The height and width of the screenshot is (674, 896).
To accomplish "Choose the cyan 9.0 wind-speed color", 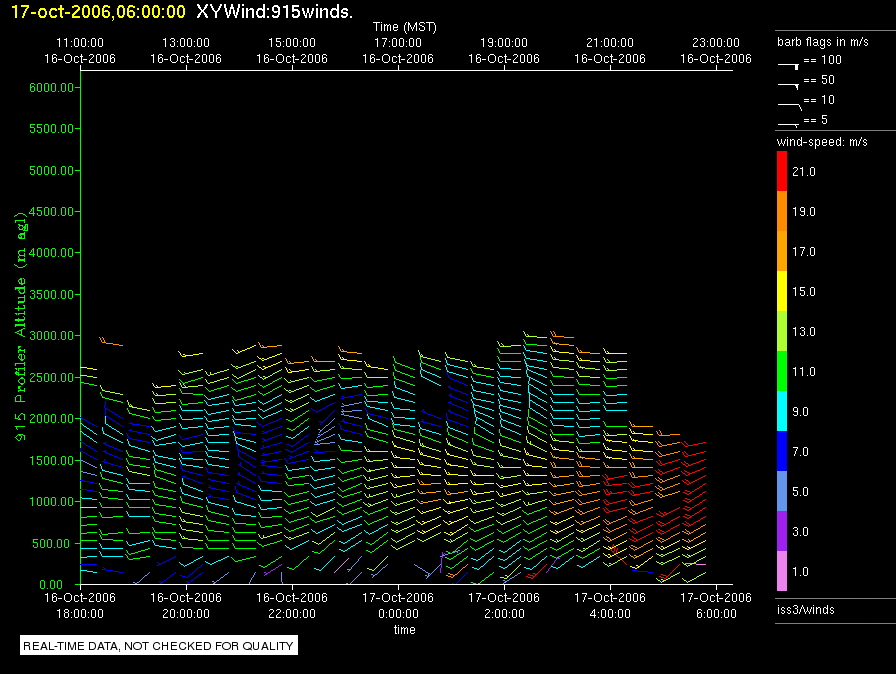I will pos(782,412).
